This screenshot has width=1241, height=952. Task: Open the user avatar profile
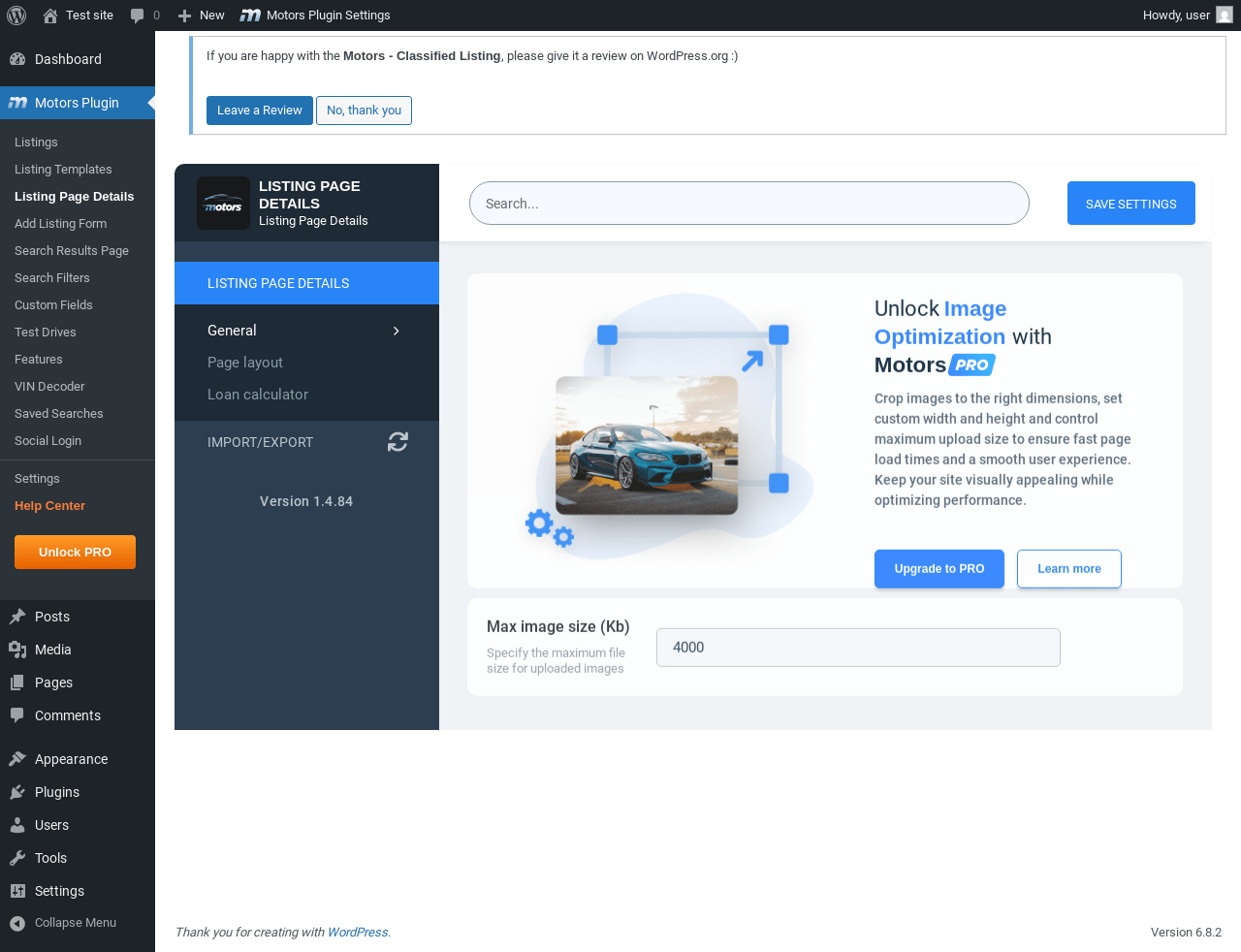click(1225, 15)
